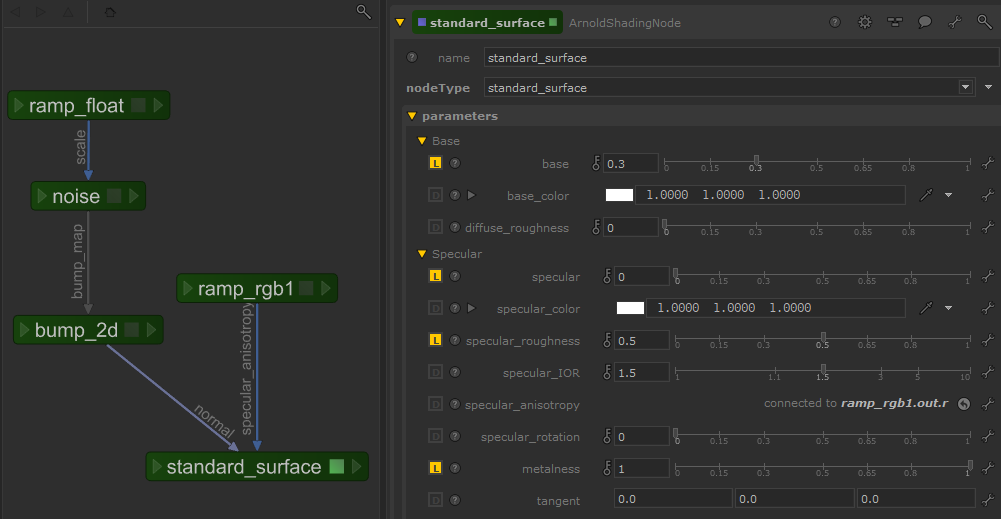Open the base_color options dropdown arrow
Image resolution: width=1001 pixels, height=519 pixels.
point(949,195)
